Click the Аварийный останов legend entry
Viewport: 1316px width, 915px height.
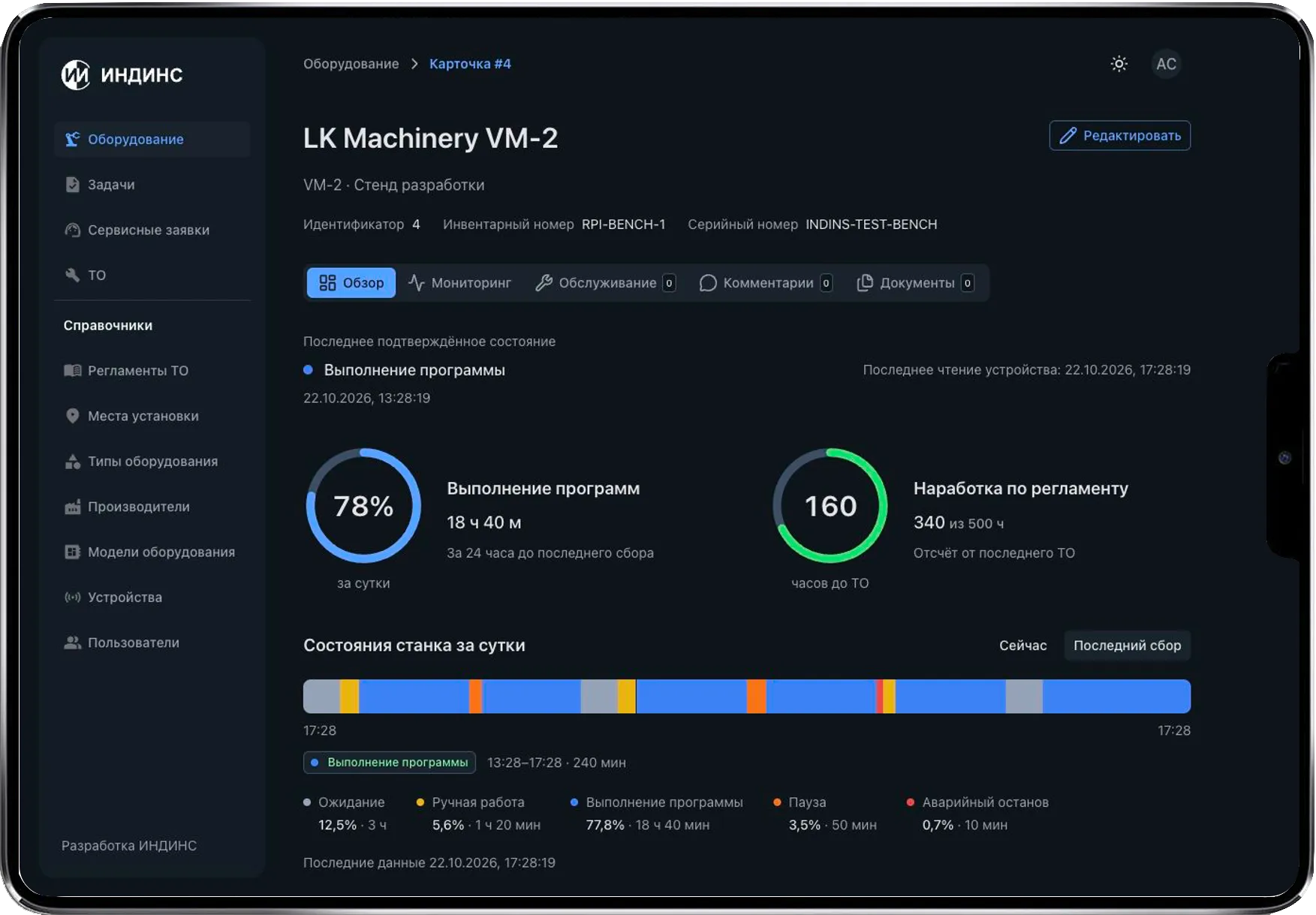coord(977,814)
